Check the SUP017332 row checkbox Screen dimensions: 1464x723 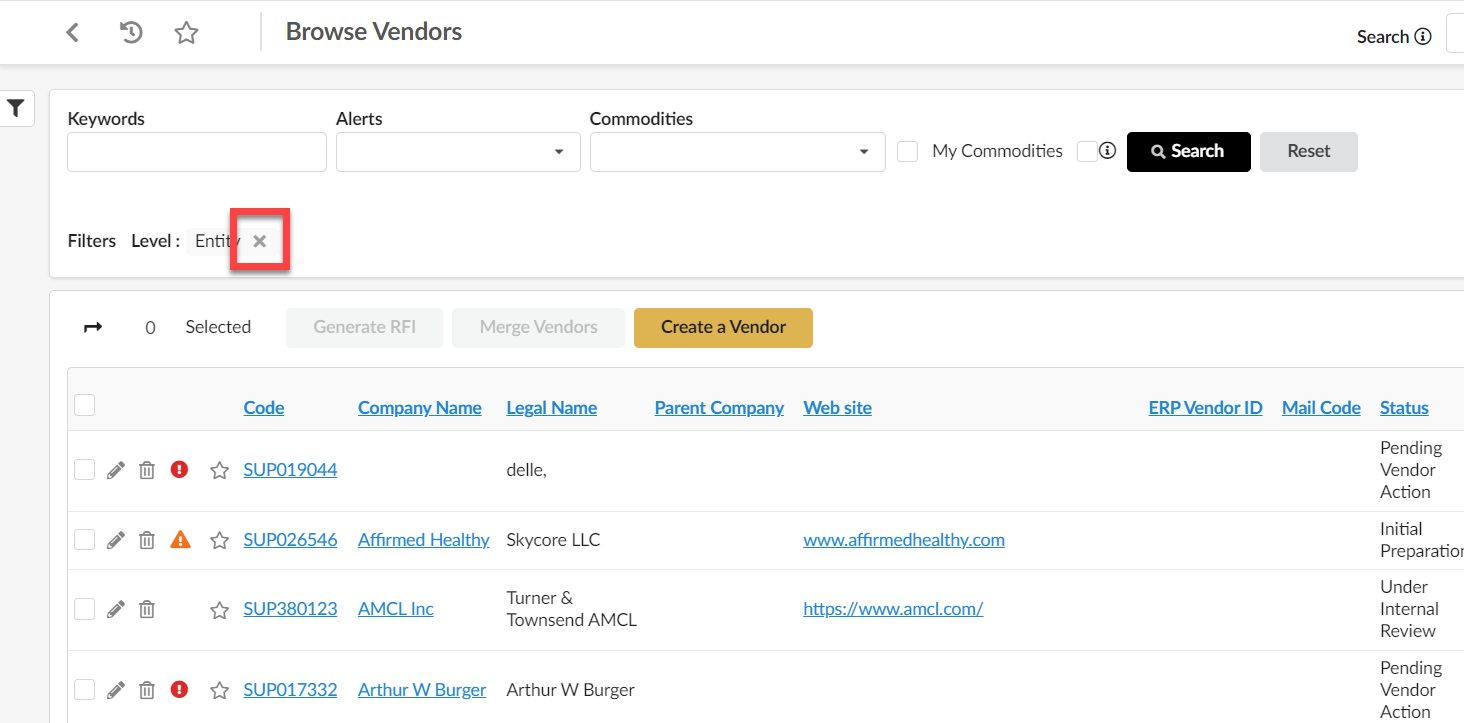point(85,690)
